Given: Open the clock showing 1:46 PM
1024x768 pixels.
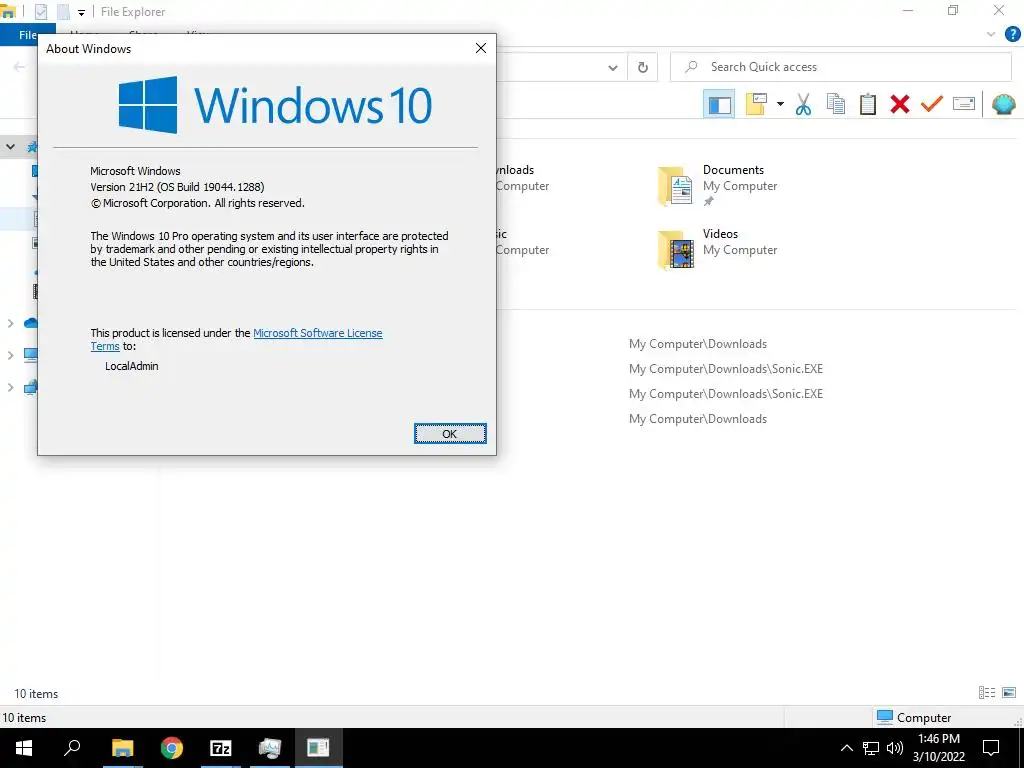Looking at the screenshot, I should 938,748.
